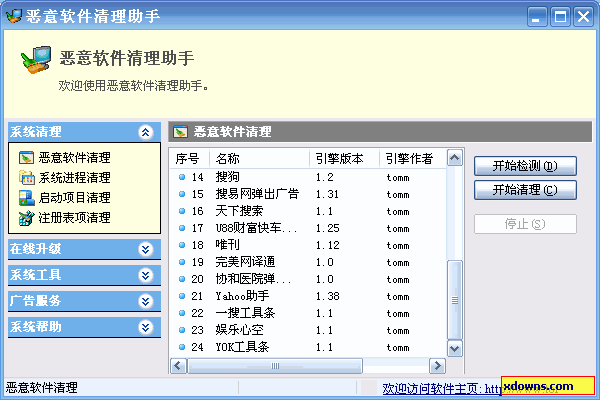Click the vertical scrollbar down arrow

[455, 348]
